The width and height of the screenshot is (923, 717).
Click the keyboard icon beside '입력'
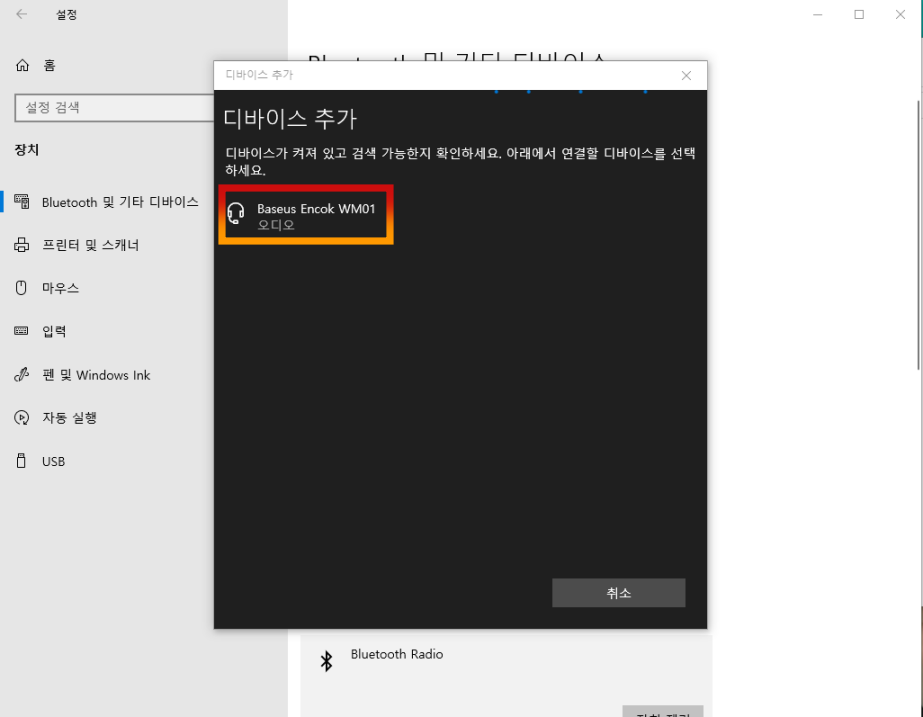coord(22,331)
